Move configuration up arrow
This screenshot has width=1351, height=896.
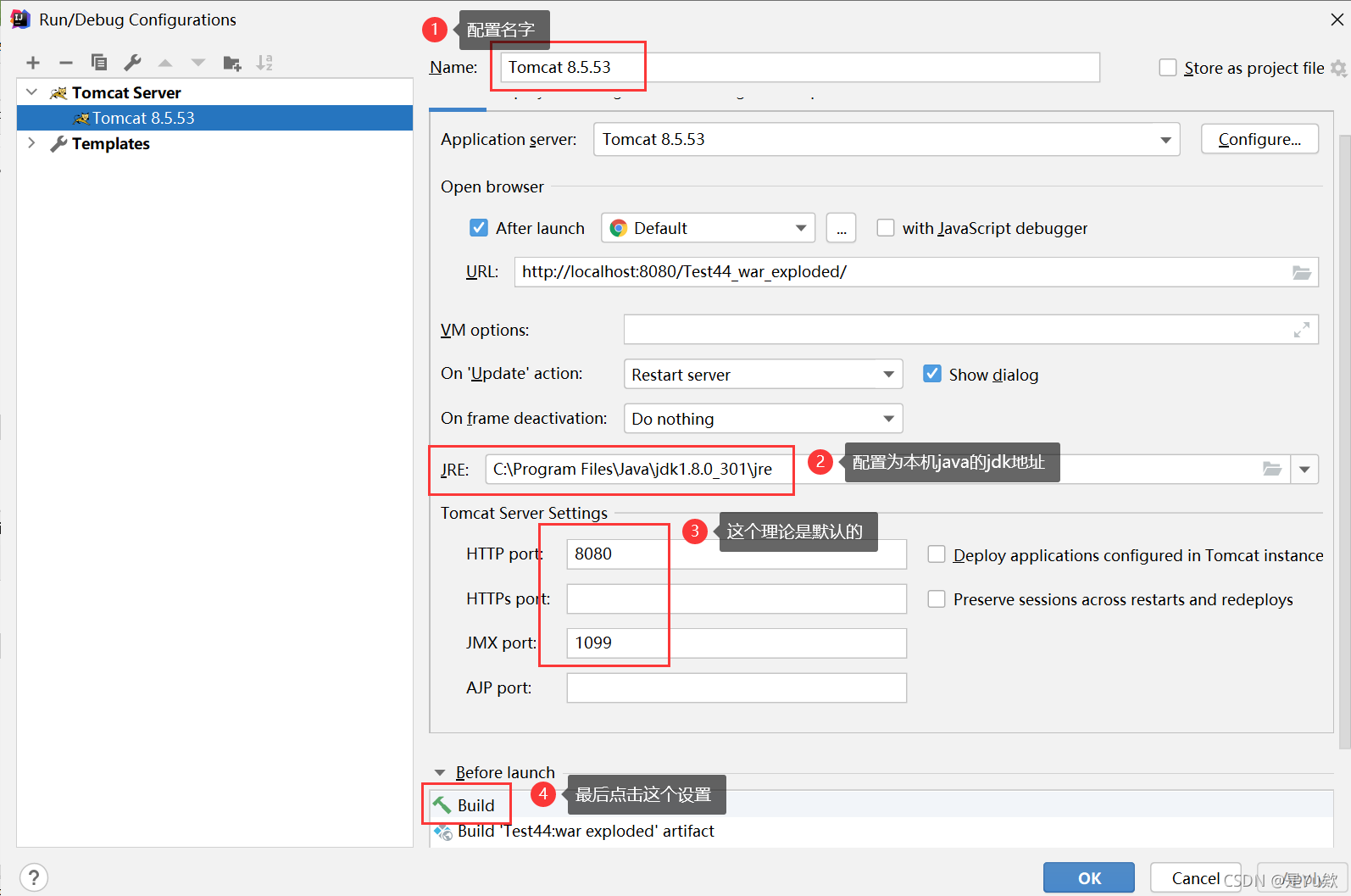[x=165, y=63]
